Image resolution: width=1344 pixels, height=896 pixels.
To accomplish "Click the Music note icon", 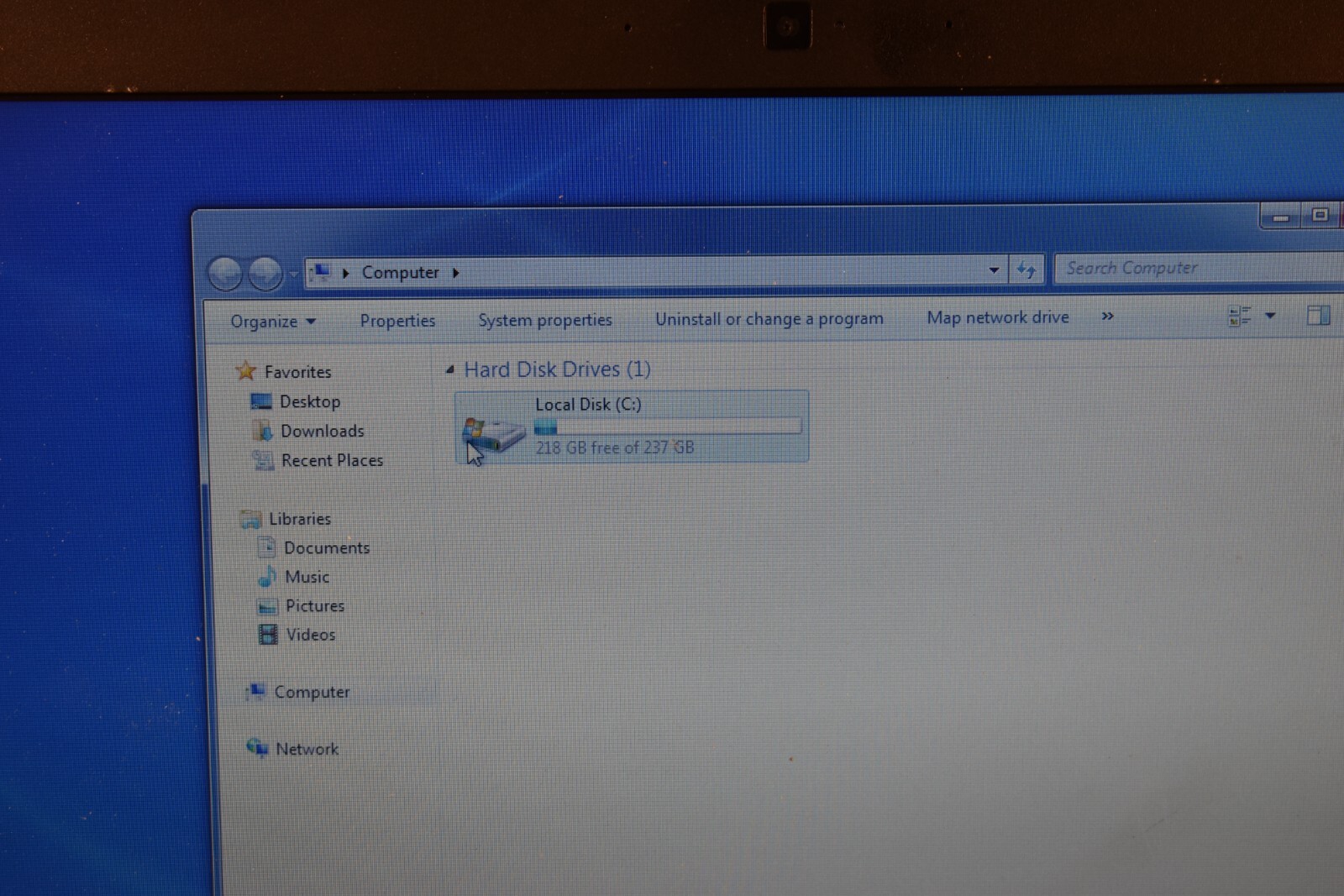I will click(x=267, y=576).
